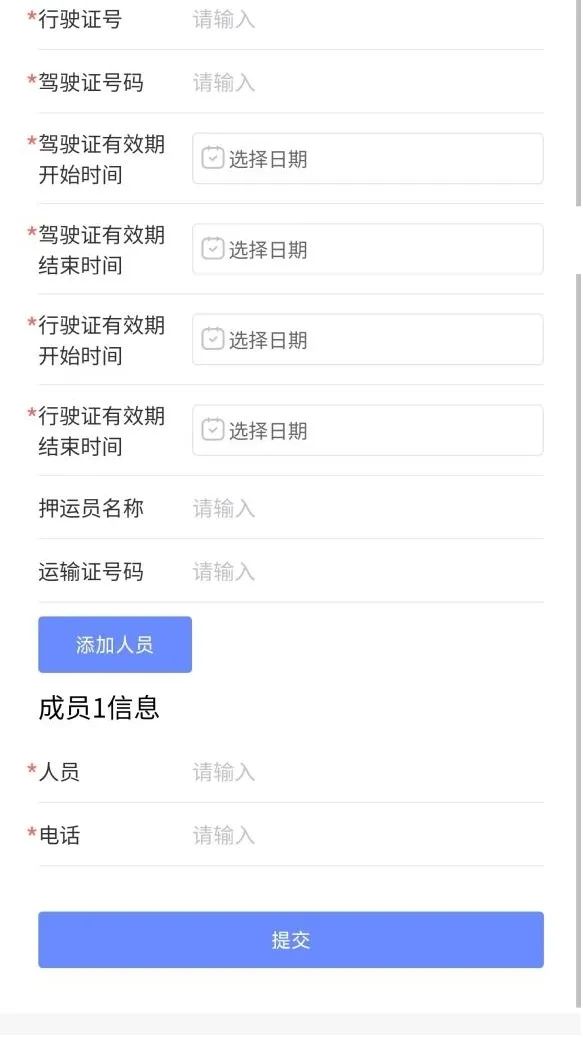Focus the 行驶证号 input field
Screen dimensions: 583x1037
tap(368, 19)
